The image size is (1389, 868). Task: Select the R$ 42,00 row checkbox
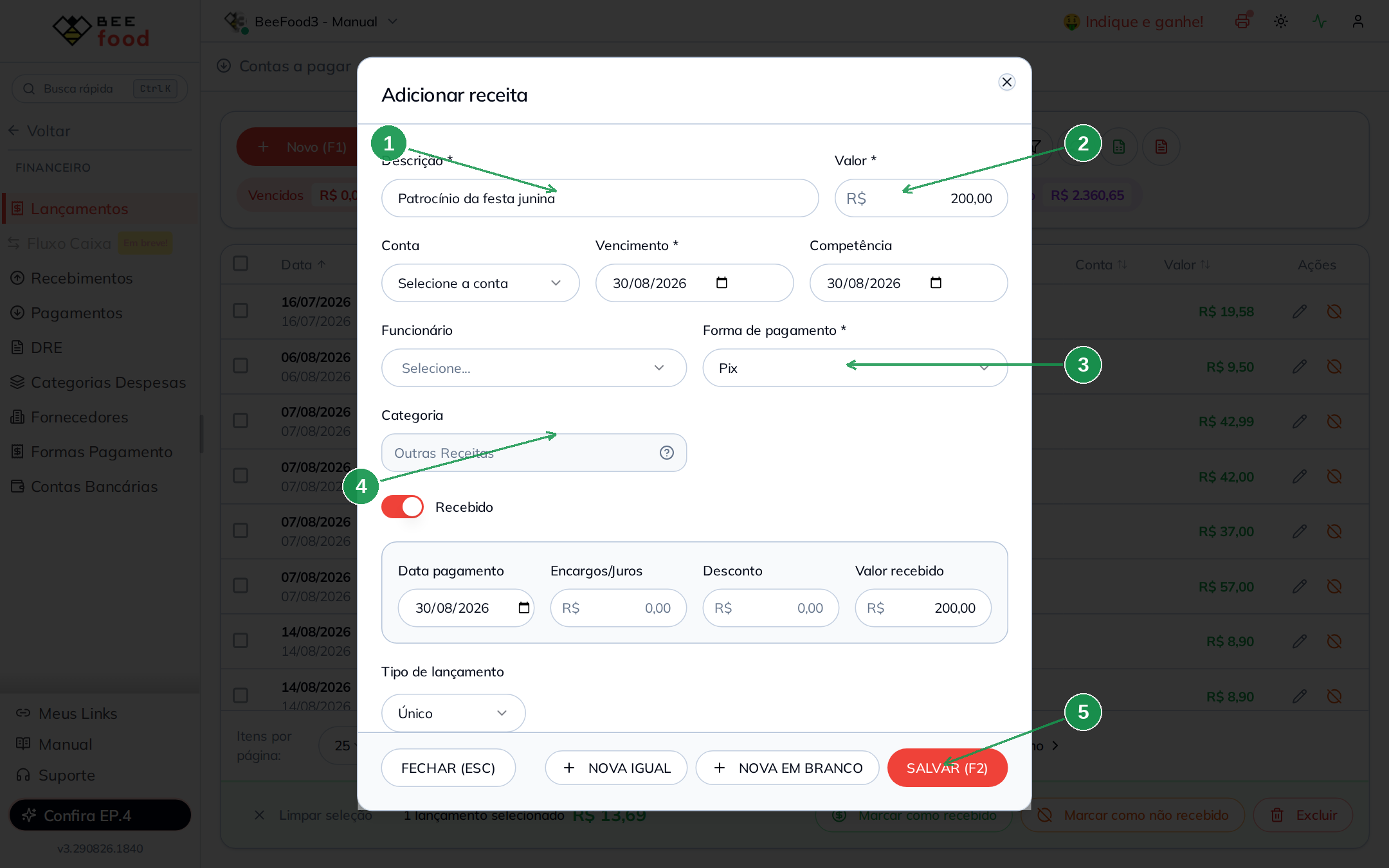pyautogui.click(x=241, y=476)
